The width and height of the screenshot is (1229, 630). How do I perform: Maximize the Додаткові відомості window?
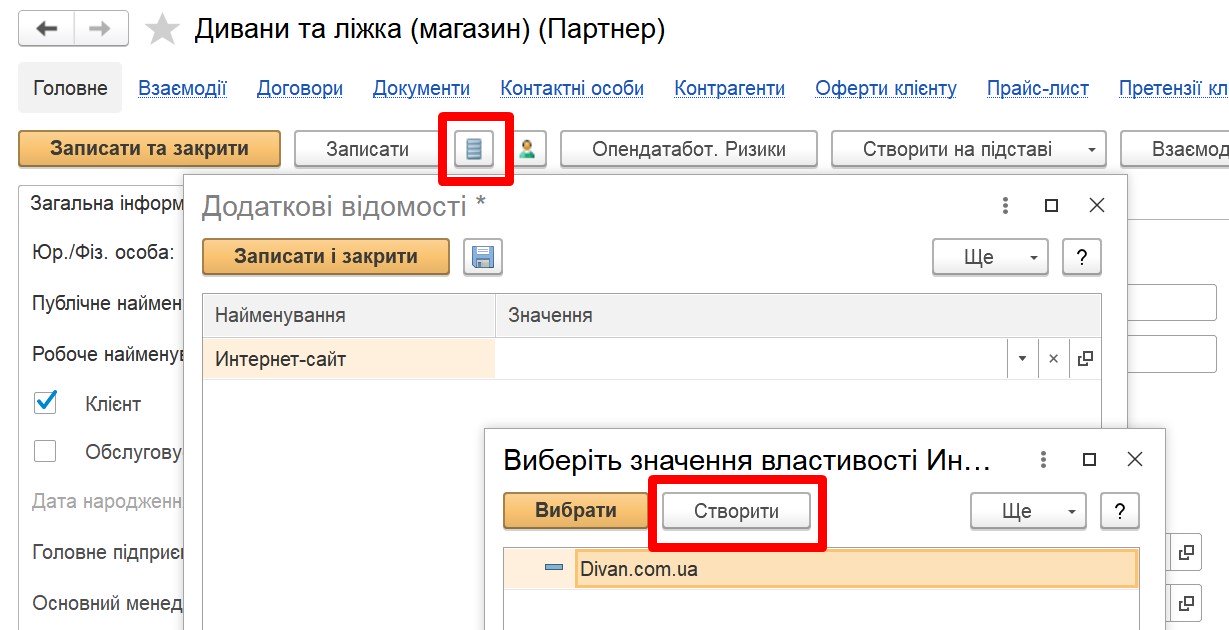pos(1051,206)
